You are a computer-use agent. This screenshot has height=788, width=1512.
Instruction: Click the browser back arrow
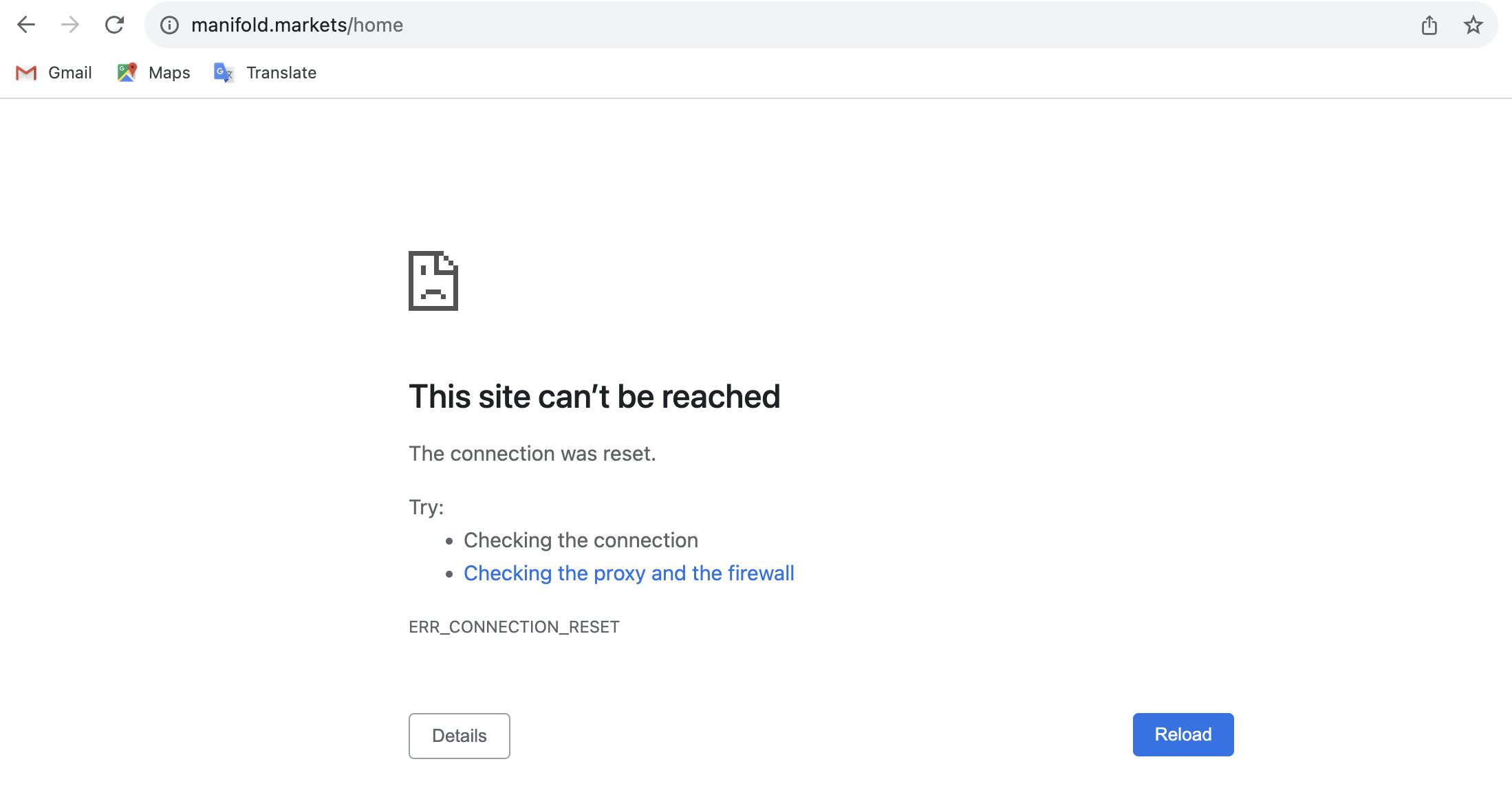(26, 25)
